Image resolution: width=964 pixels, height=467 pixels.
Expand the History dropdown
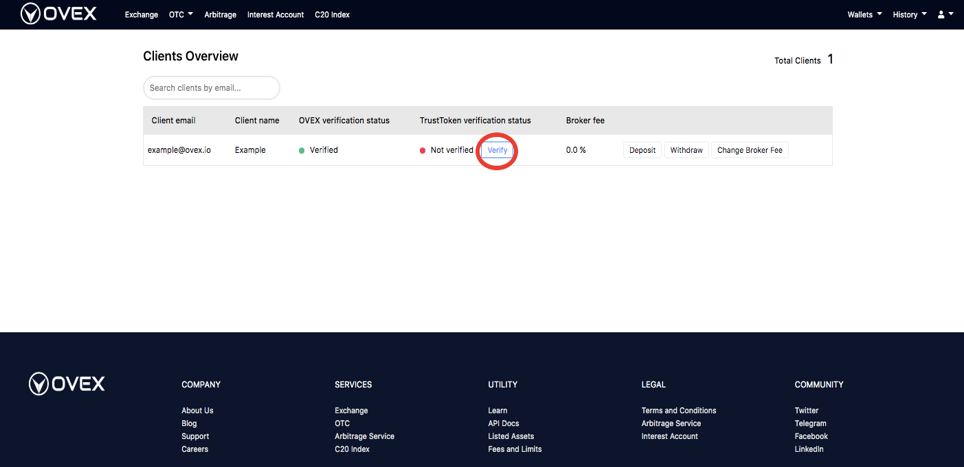pyautogui.click(x=910, y=15)
